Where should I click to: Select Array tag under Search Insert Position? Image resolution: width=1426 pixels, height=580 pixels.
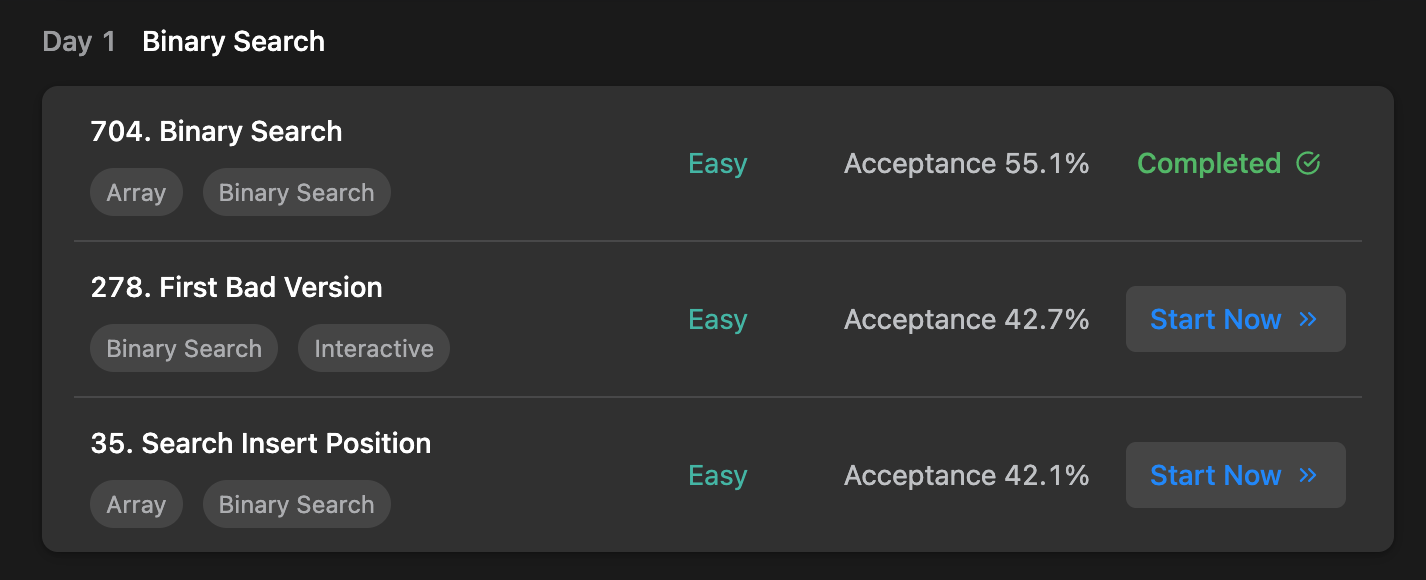point(136,505)
